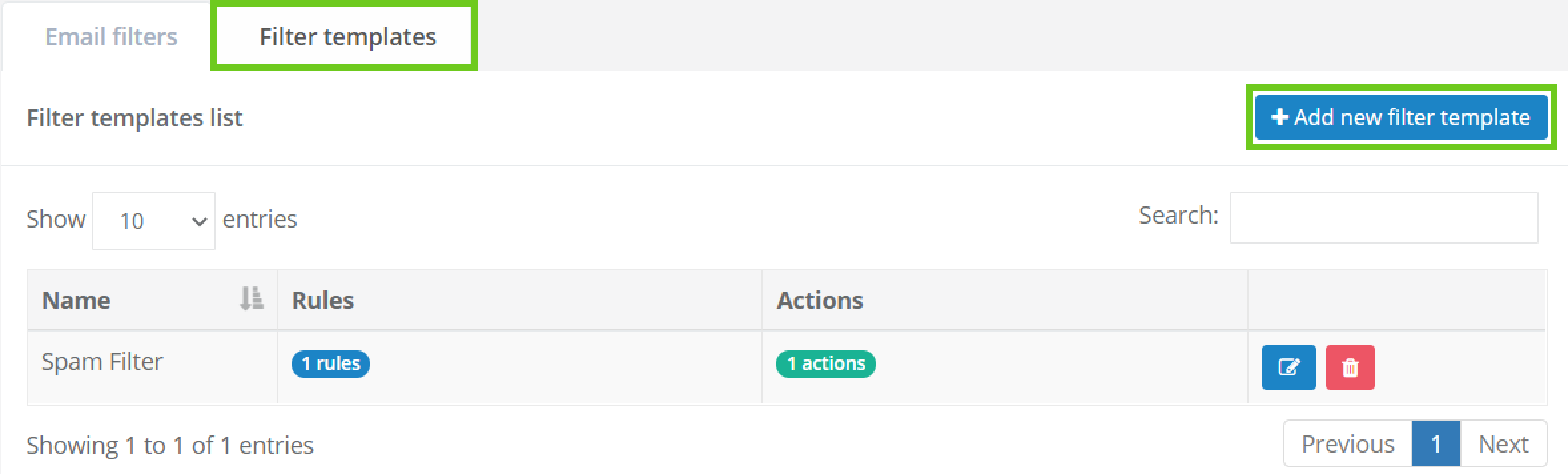Delete the Spam Filter template

point(1350,367)
